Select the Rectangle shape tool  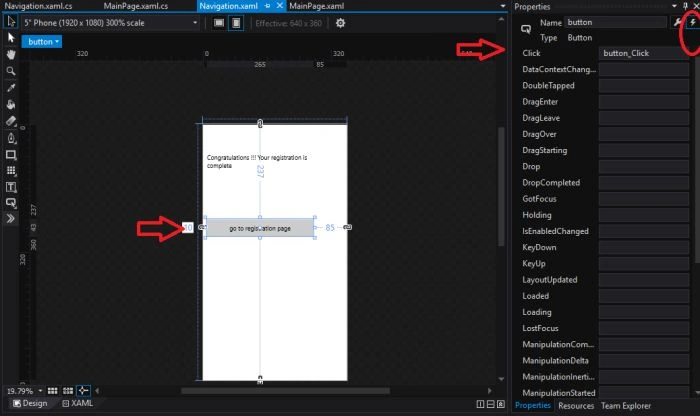click(11, 155)
